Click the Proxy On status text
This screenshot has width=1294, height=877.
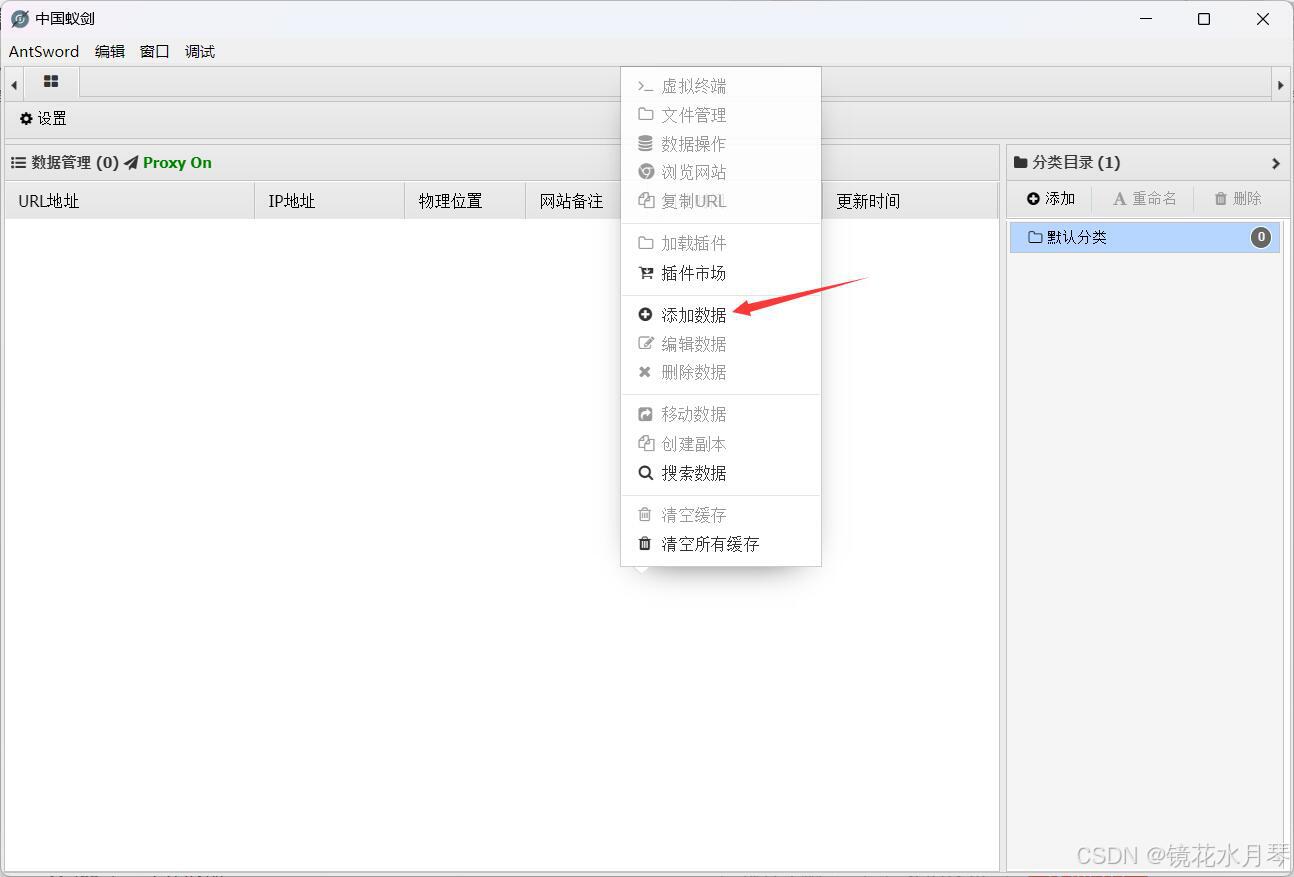point(177,163)
